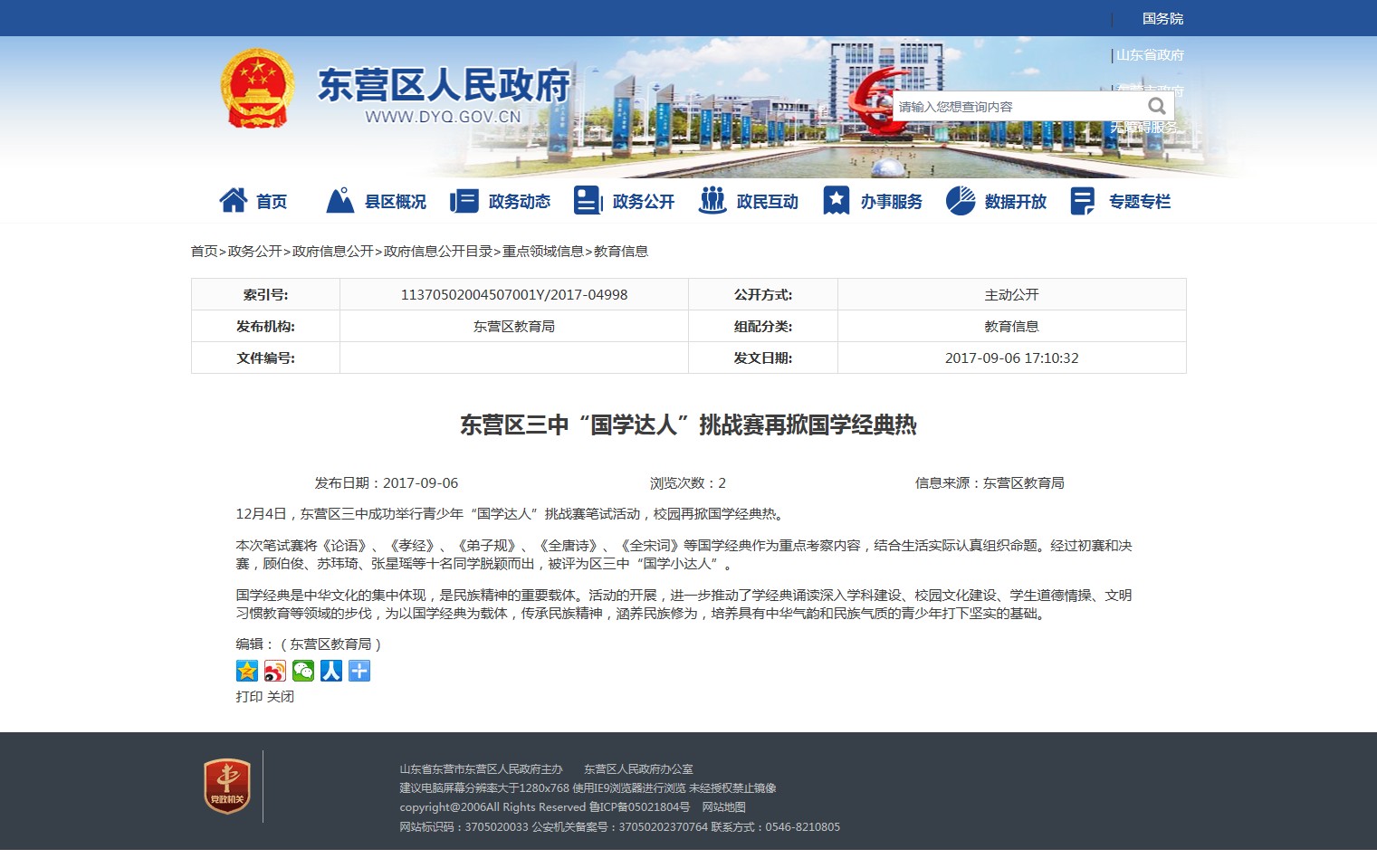This screenshot has height=868, width=1377.
Task: Click the national emblem logo
Action: coord(258,89)
